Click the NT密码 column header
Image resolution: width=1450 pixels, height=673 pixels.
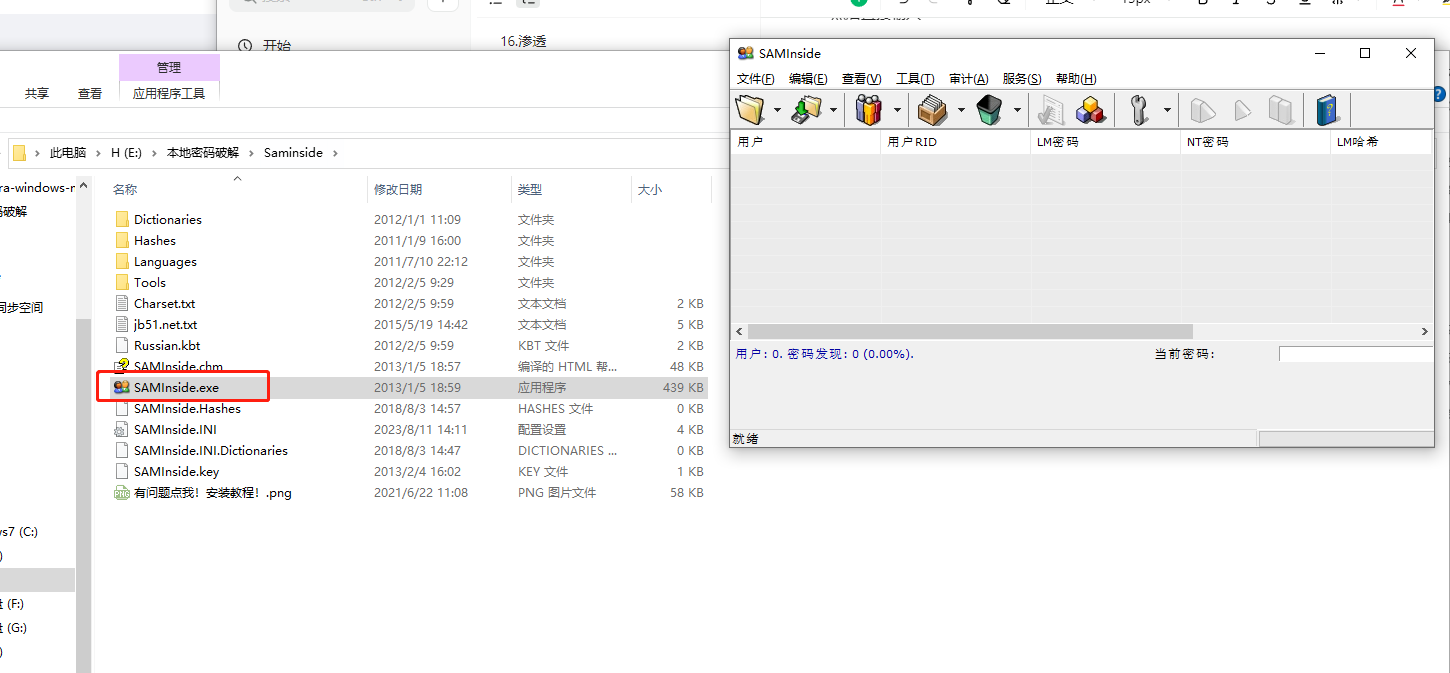click(1255, 142)
